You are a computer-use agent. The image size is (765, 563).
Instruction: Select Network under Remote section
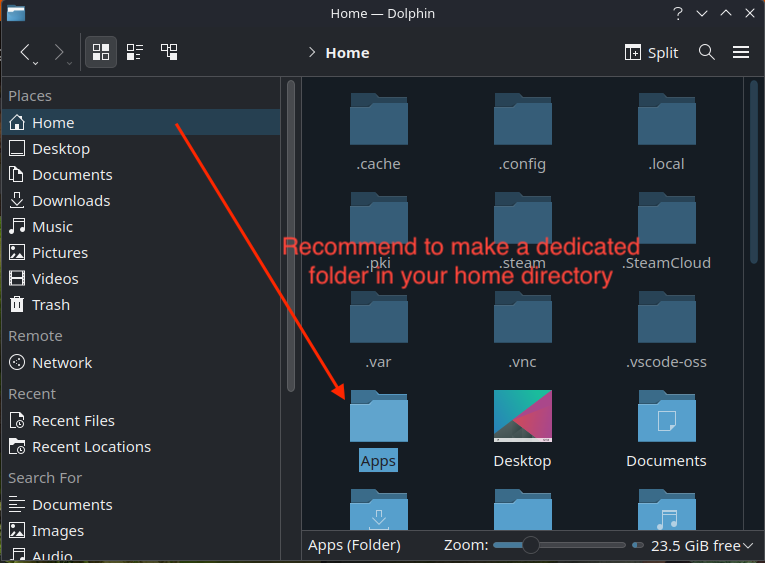tap(61, 362)
